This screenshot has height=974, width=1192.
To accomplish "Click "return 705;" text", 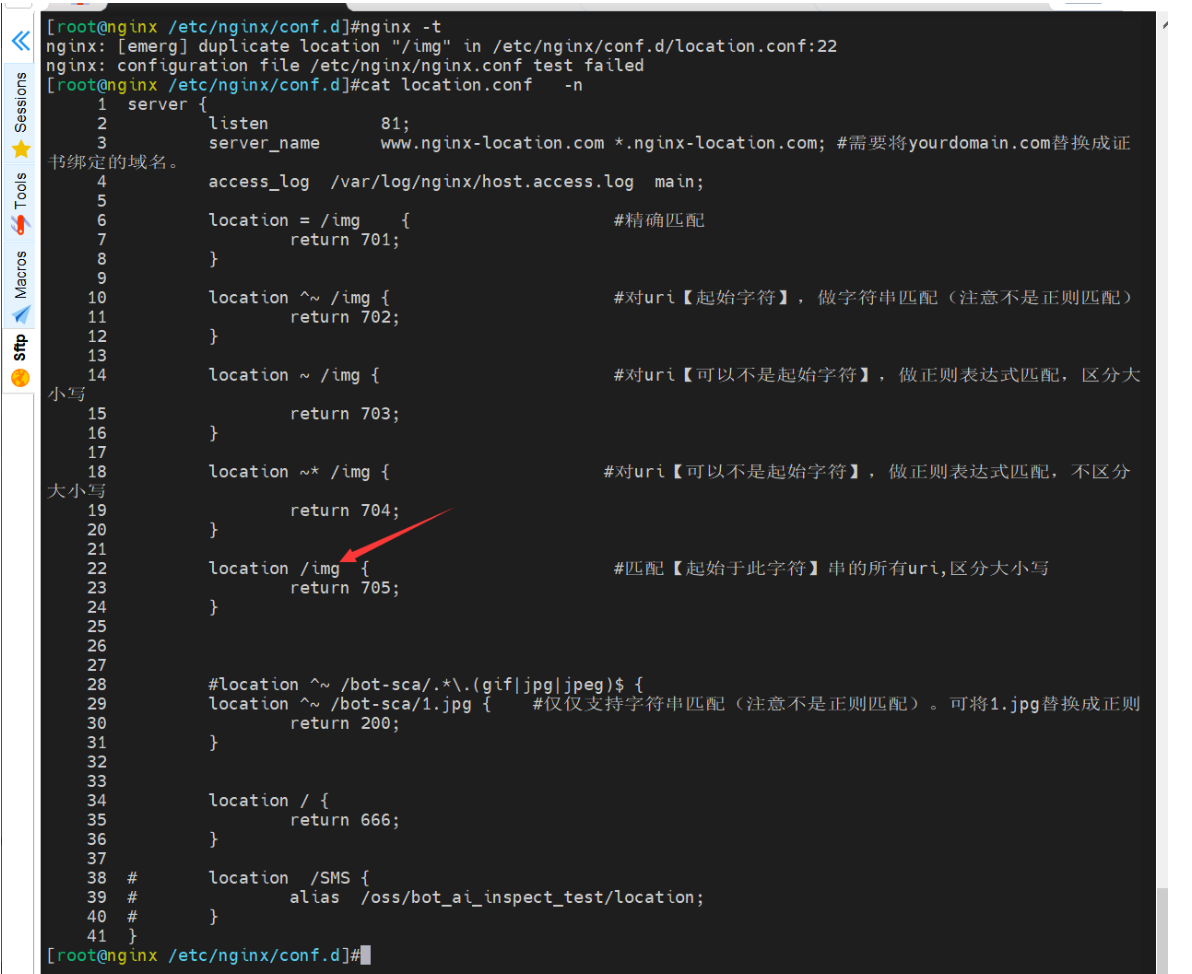I will coord(344,588).
